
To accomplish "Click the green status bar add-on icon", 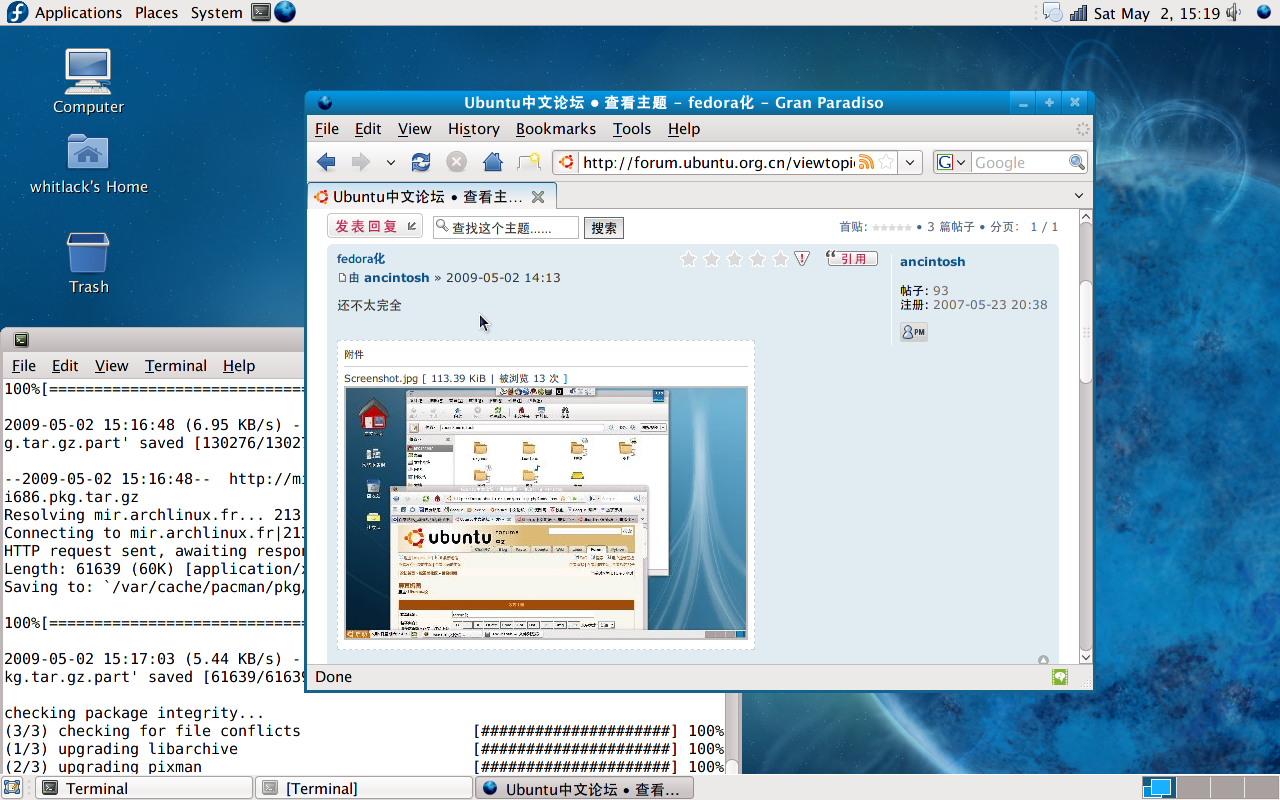I will 1060,677.
